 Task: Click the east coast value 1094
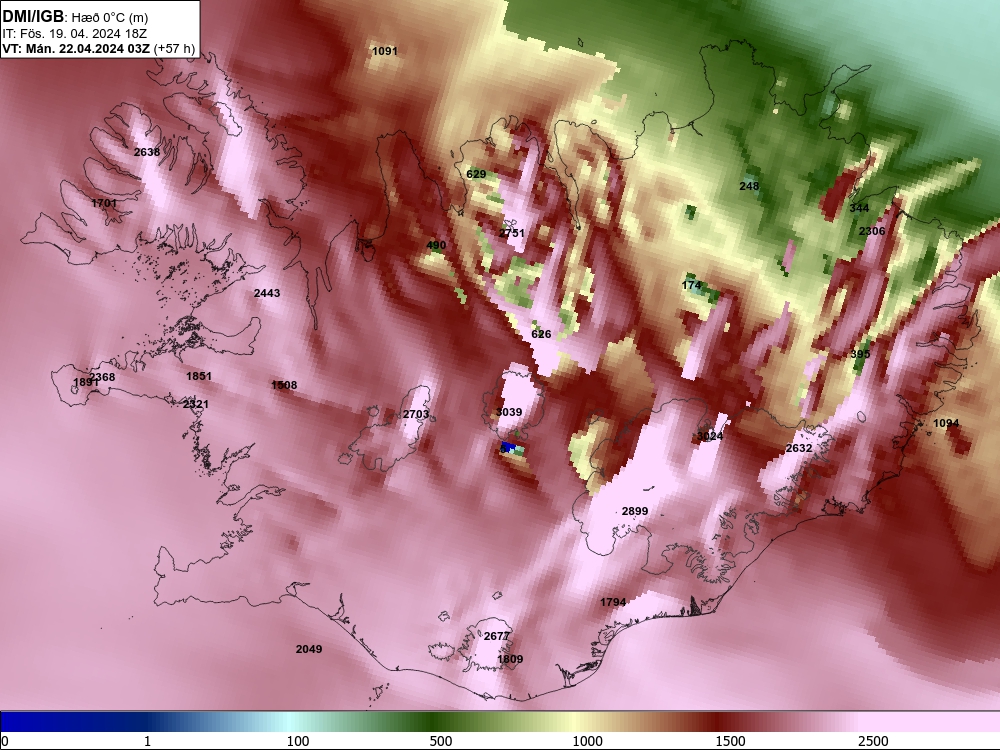(x=946, y=423)
